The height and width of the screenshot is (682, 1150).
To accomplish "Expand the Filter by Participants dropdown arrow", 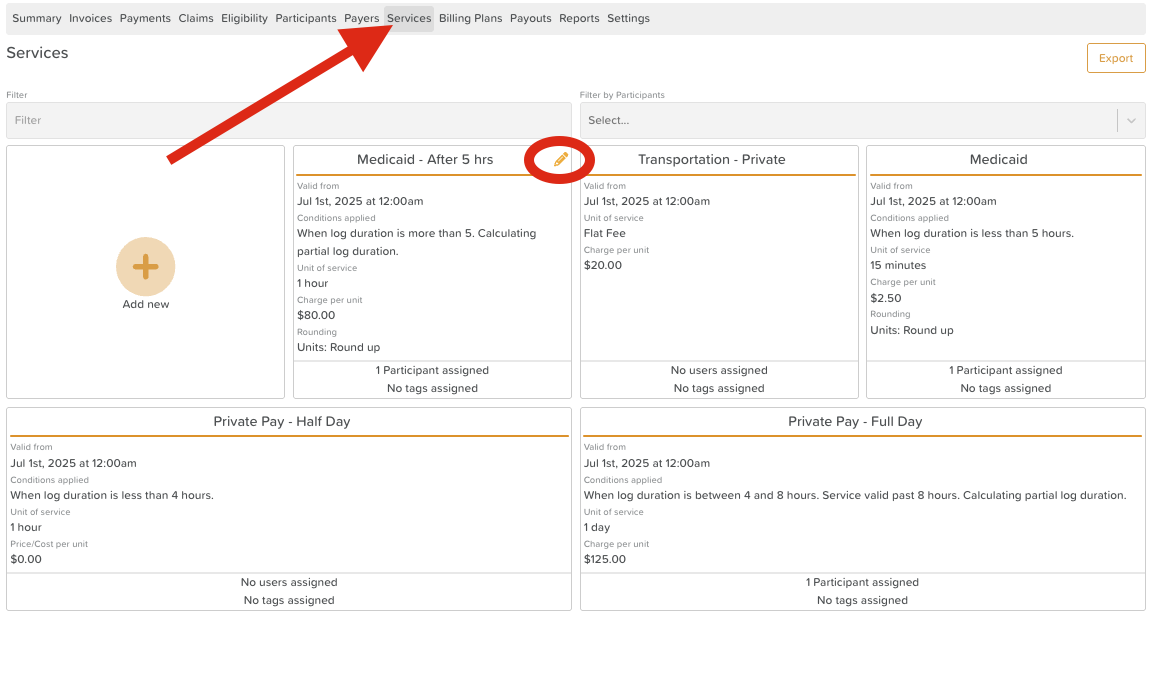I will [1131, 120].
